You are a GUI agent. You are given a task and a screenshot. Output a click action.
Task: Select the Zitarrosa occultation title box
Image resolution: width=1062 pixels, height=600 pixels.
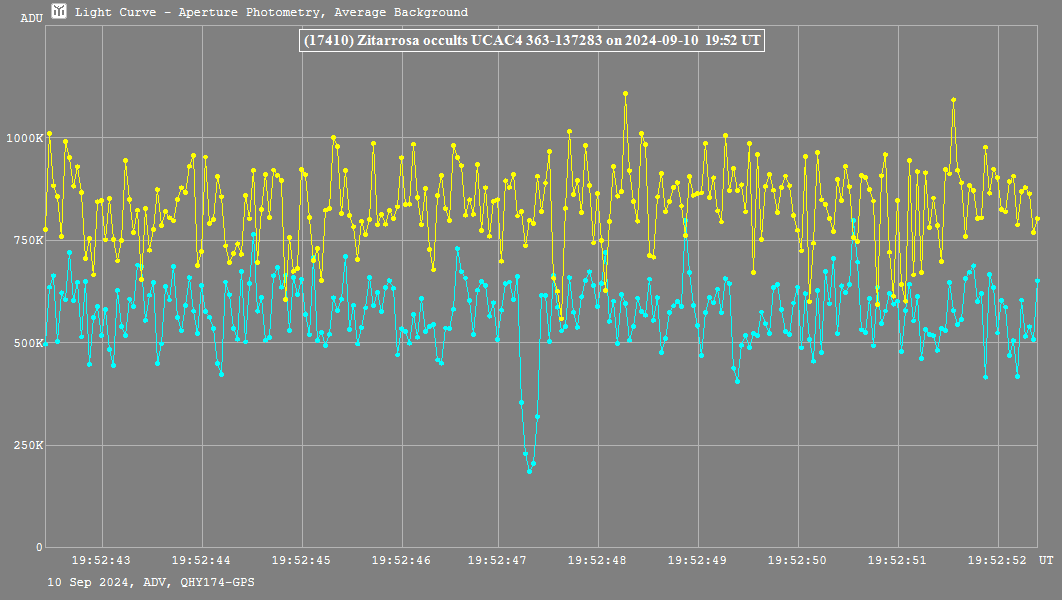[x=532, y=40]
